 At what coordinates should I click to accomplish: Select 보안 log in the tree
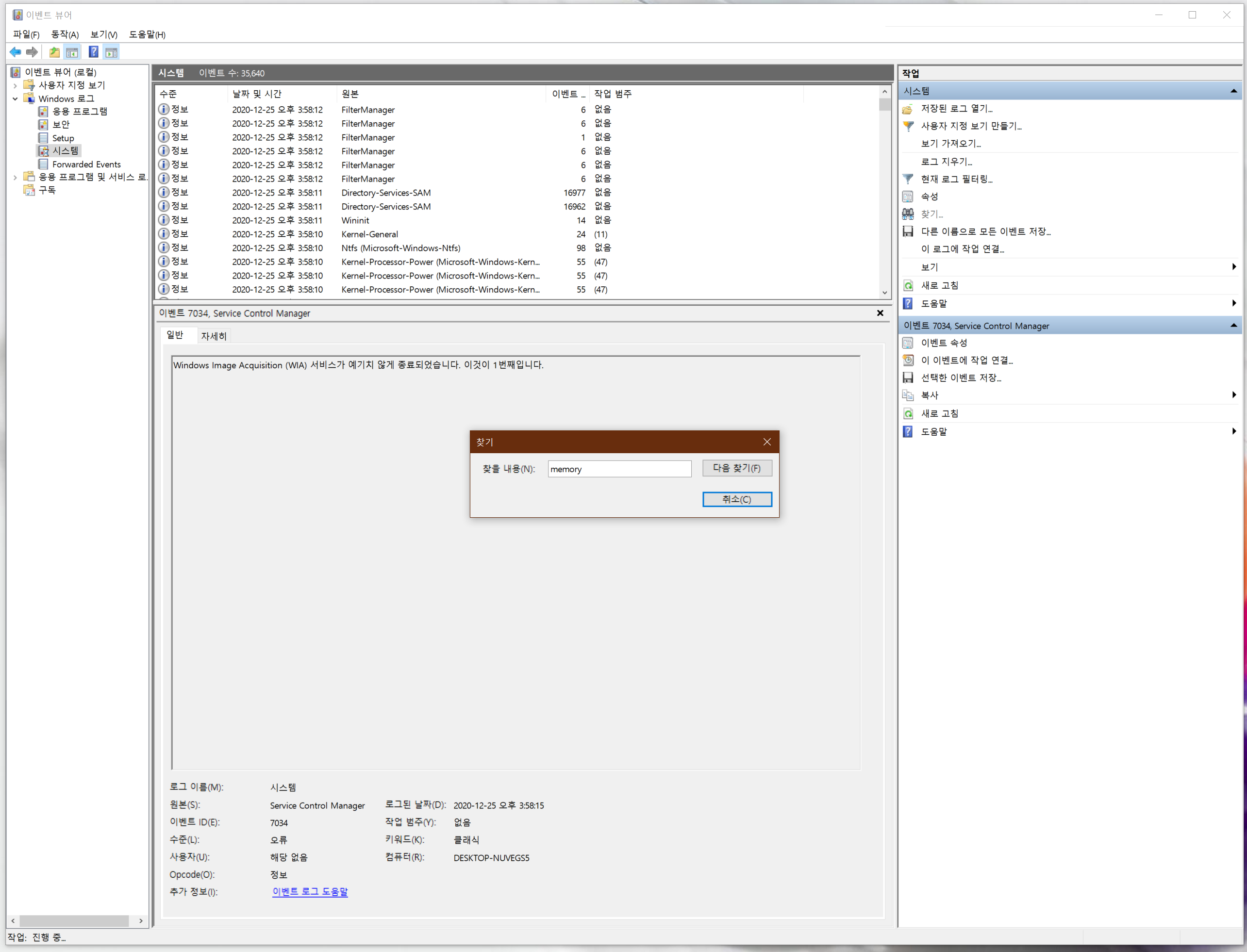point(61,125)
